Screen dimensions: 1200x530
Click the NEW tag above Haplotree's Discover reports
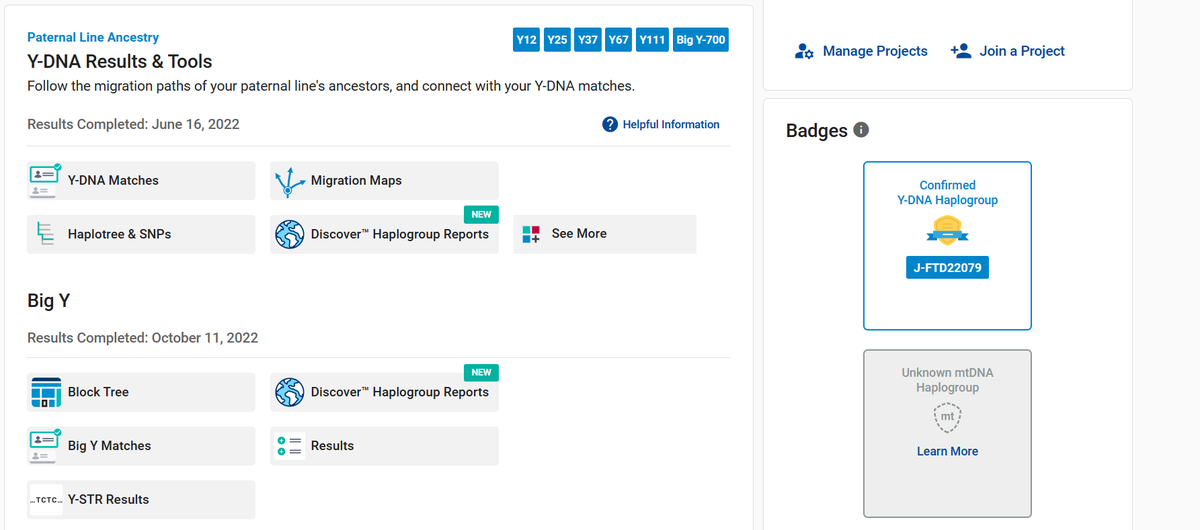pyautogui.click(x=481, y=214)
